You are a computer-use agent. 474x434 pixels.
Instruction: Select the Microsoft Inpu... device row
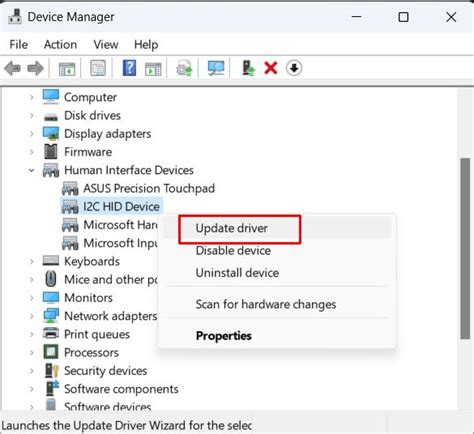coord(121,243)
